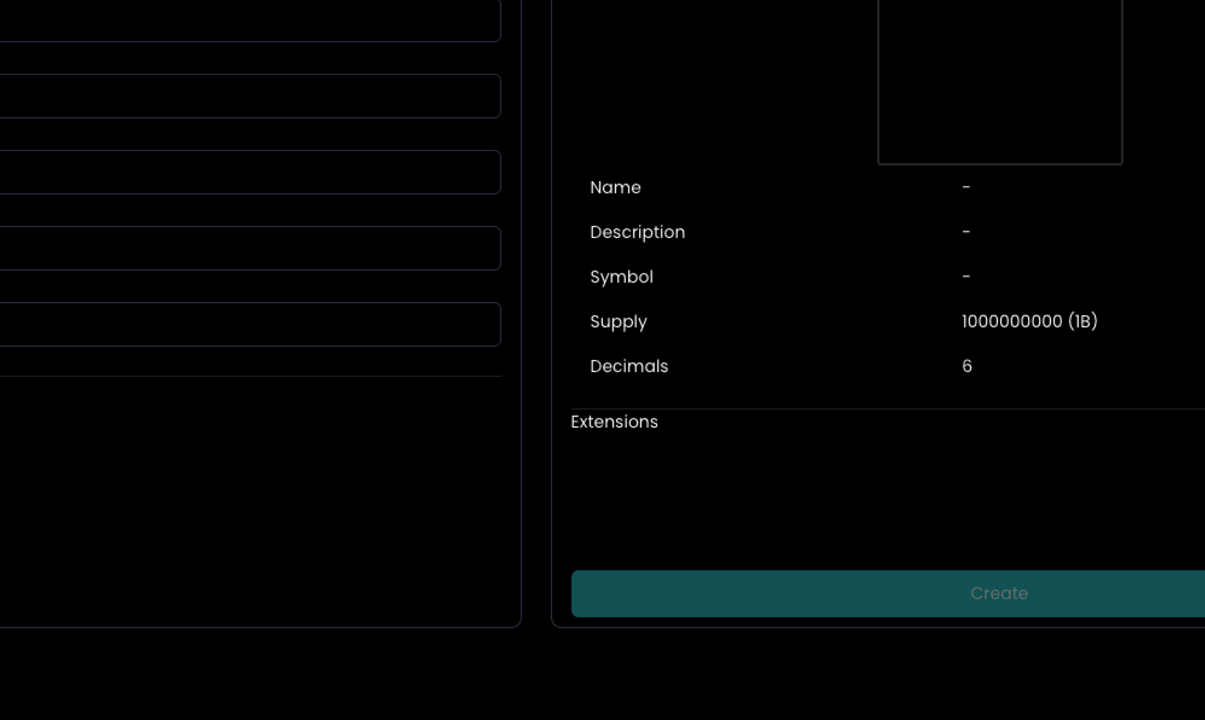Viewport: 1205px width, 720px height.
Task: Select the Symbol label in the preview
Action: (x=621, y=277)
